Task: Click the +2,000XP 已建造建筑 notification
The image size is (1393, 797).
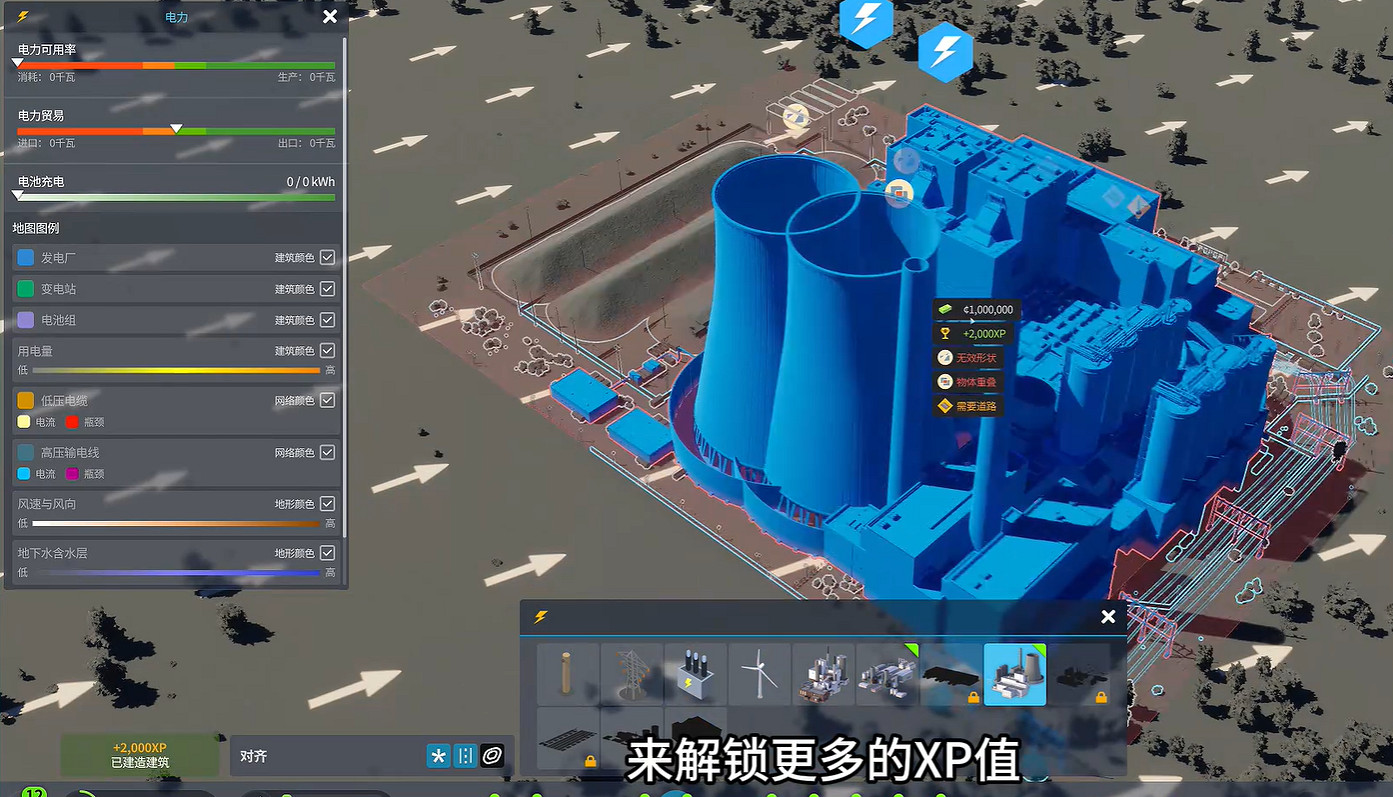Action: coord(139,755)
